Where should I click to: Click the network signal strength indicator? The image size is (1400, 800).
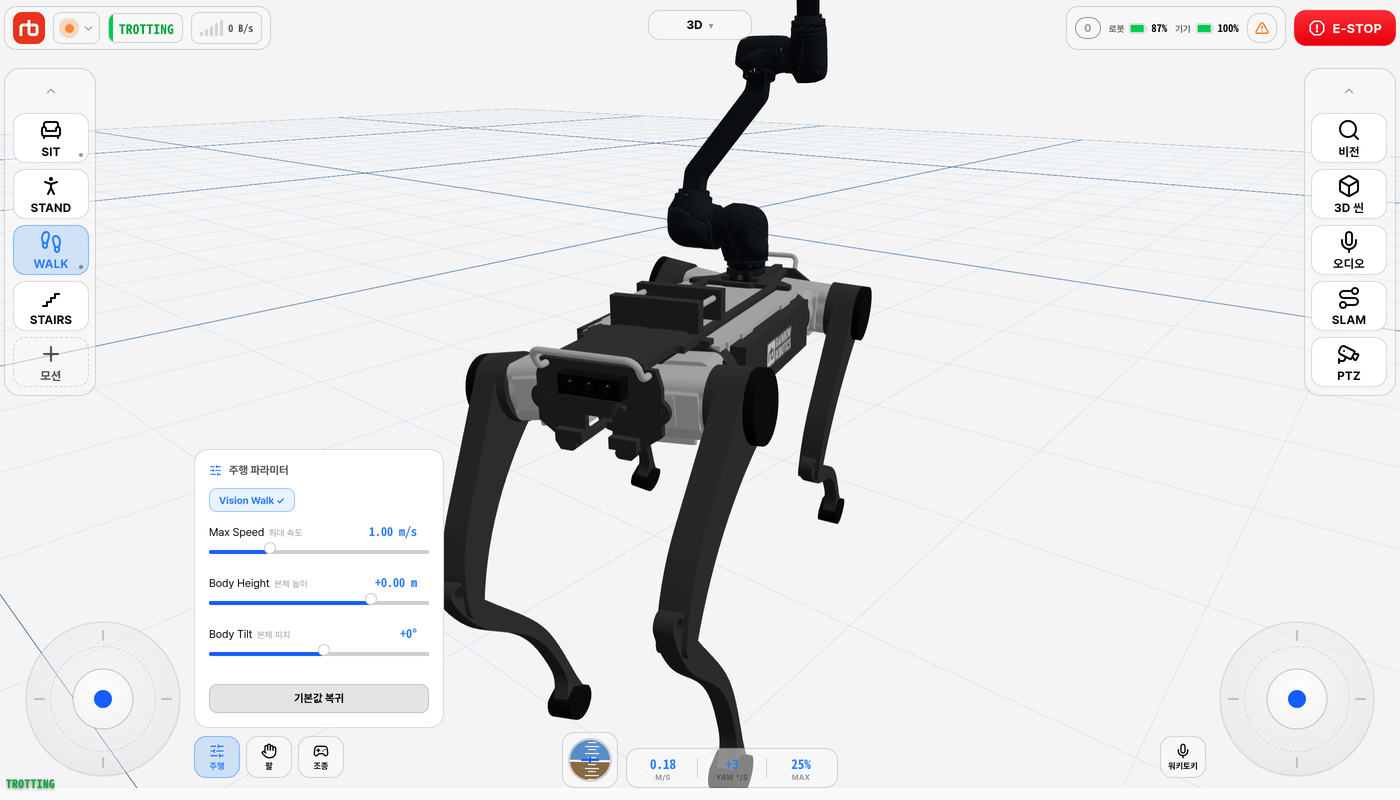click(x=226, y=28)
